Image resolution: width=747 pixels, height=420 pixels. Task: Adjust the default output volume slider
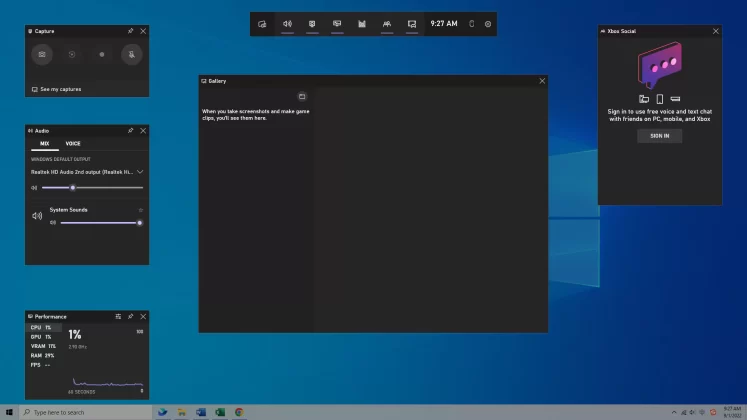tap(92, 188)
